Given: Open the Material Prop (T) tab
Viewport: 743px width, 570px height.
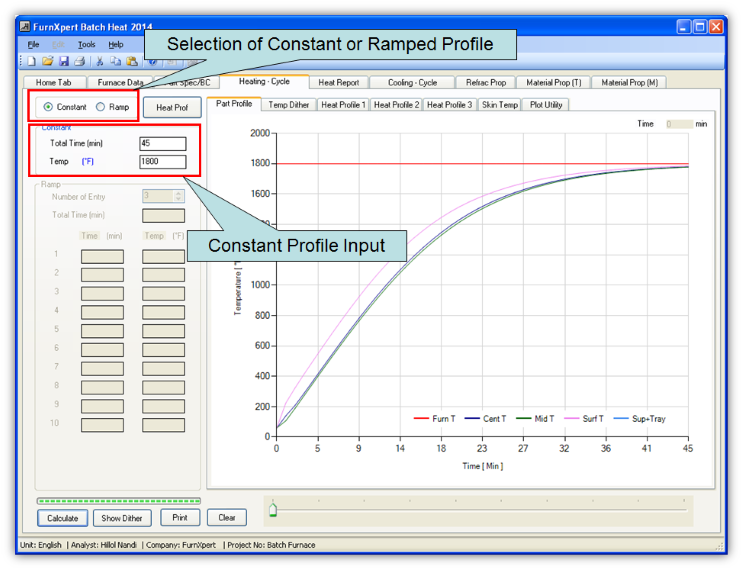Looking at the screenshot, I should 553,82.
